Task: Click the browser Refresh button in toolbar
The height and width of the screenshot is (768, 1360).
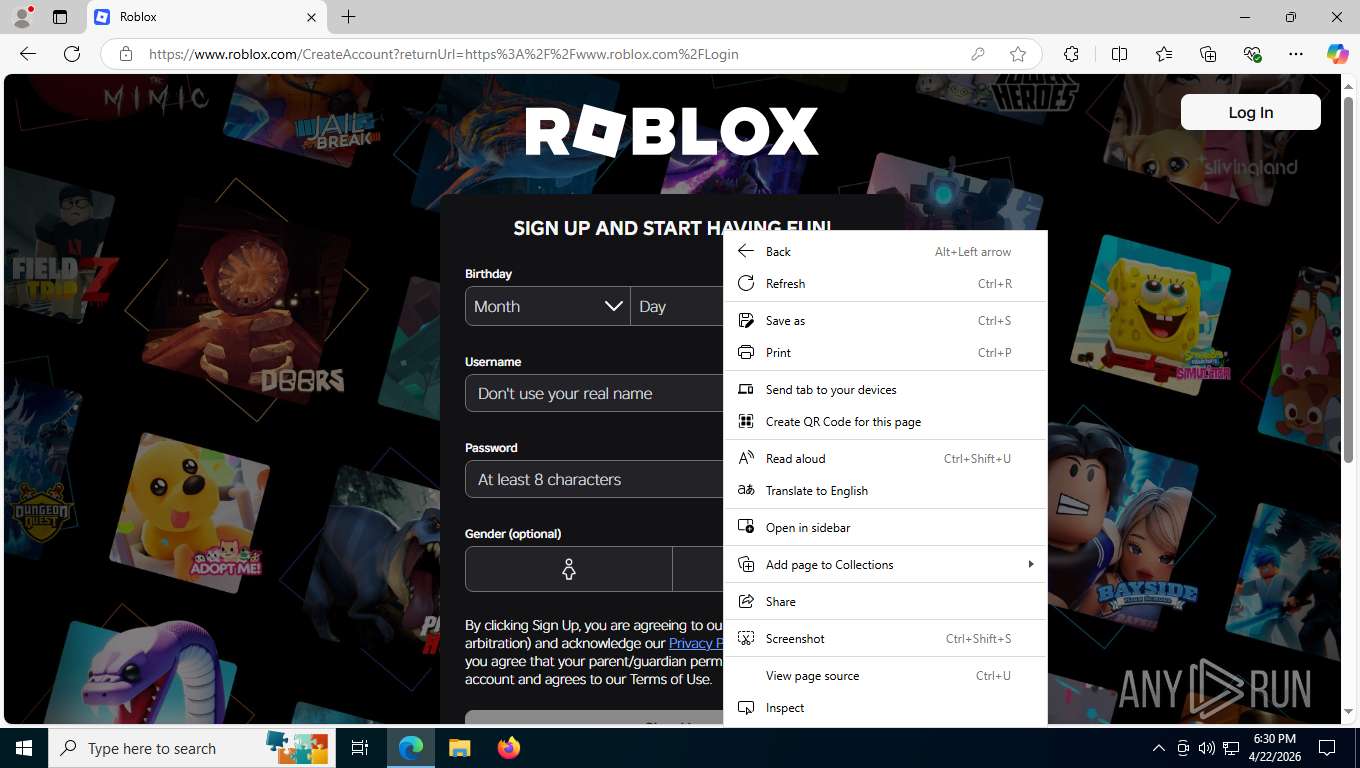Action: [x=72, y=54]
